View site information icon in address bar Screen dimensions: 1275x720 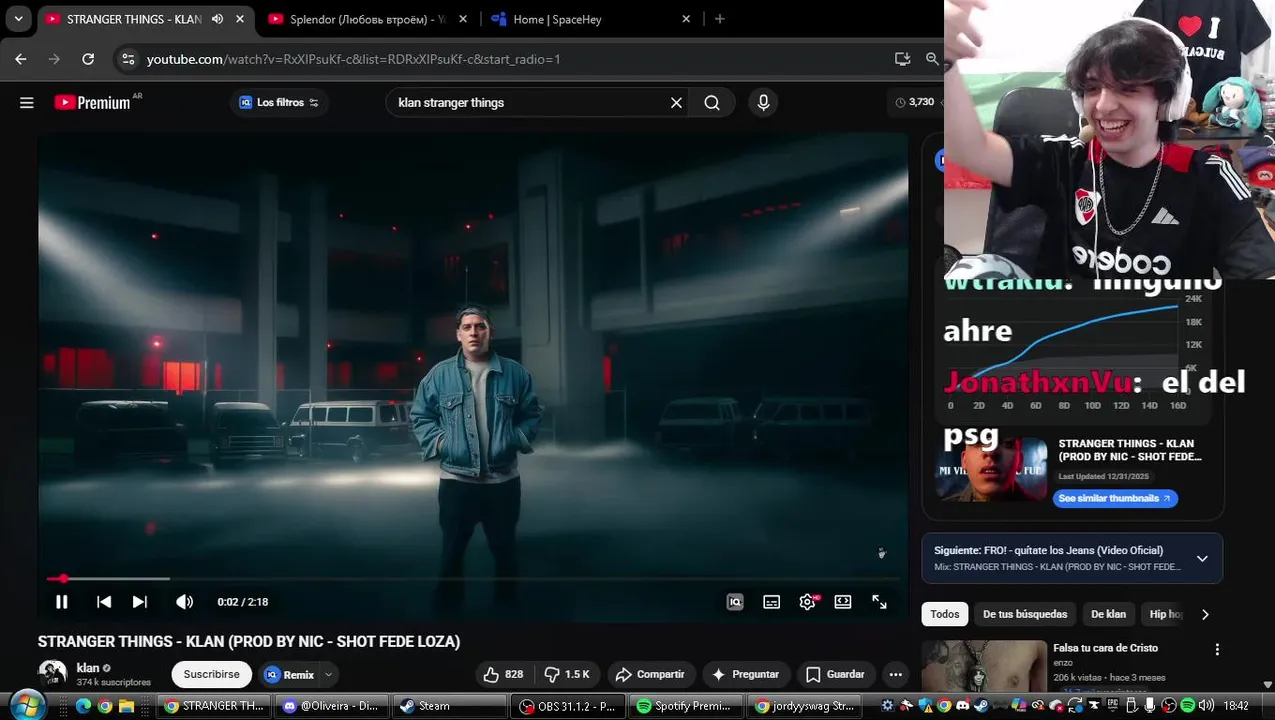tap(128, 59)
